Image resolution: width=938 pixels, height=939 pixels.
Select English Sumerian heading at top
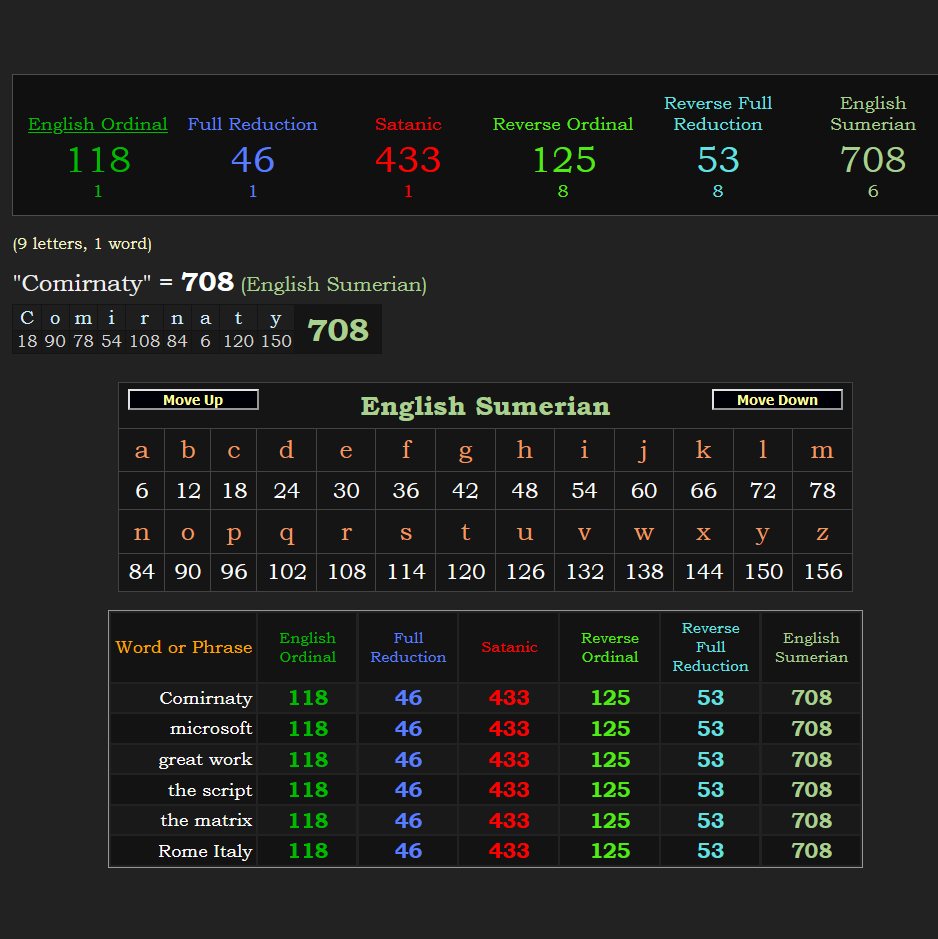(873, 114)
